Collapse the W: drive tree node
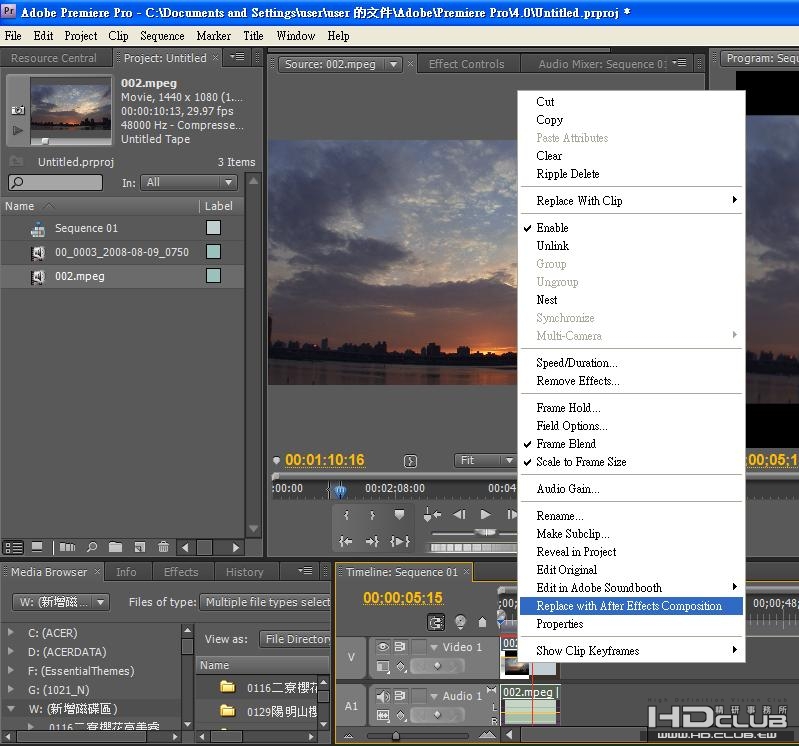This screenshot has width=799, height=746. (11, 708)
